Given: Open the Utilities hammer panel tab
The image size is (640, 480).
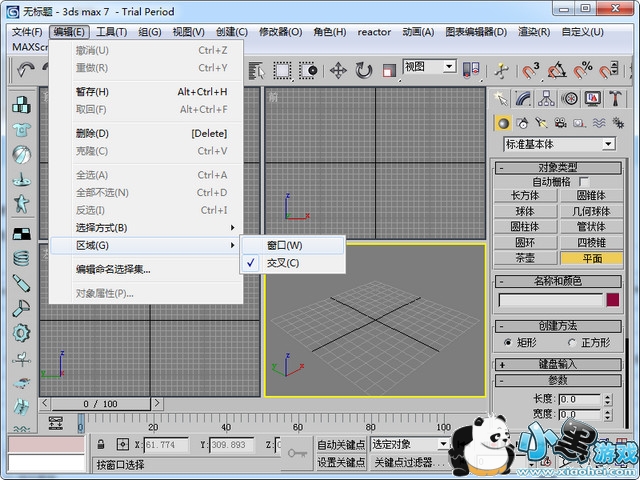Looking at the screenshot, I should coord(615,98).
